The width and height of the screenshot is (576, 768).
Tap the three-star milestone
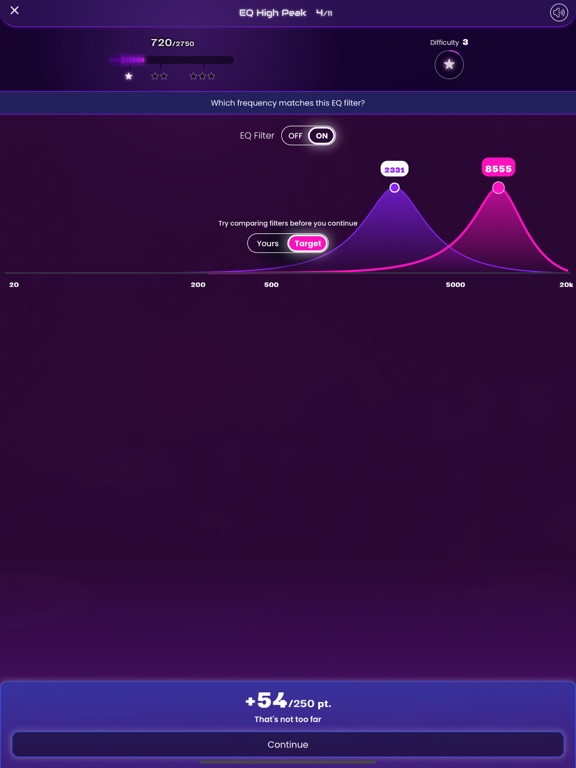pyautogui.click(x=202, y=76)
